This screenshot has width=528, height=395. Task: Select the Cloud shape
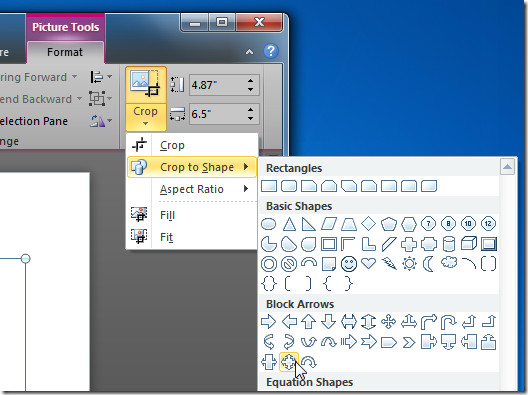click(449, 262)
